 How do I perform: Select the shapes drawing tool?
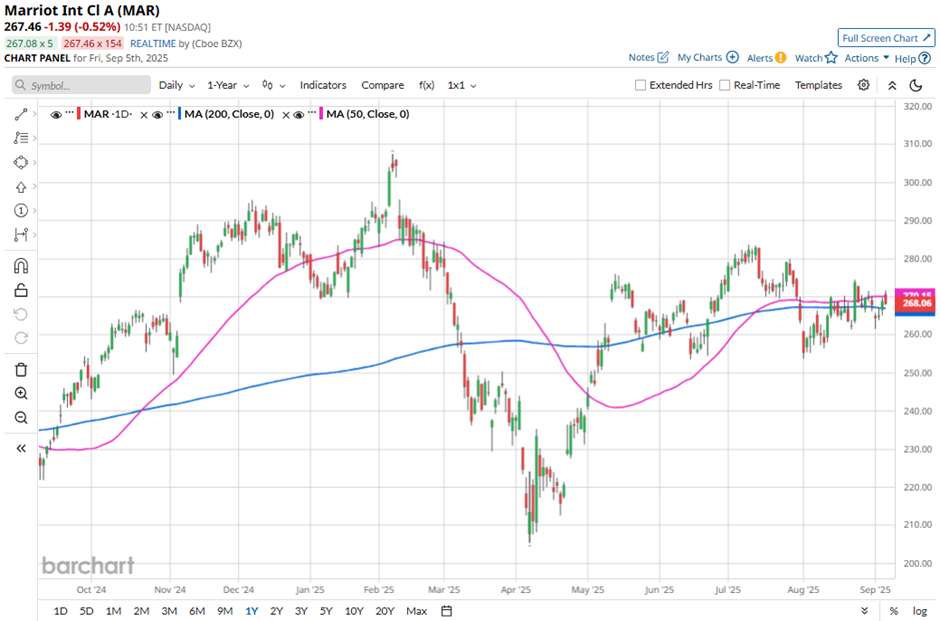(x=21, y=162)
